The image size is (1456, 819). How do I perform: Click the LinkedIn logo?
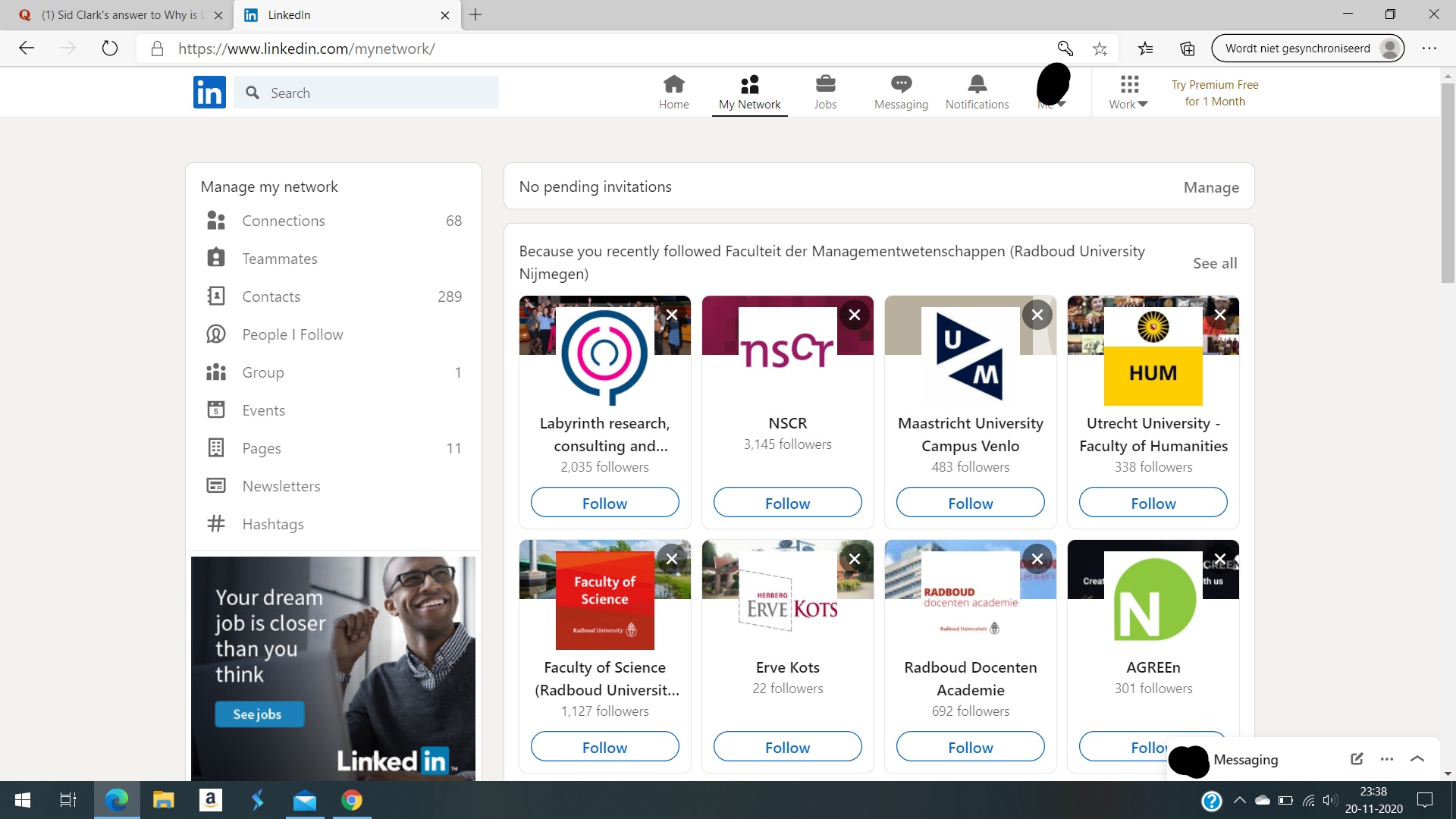(x=209, y=93)
